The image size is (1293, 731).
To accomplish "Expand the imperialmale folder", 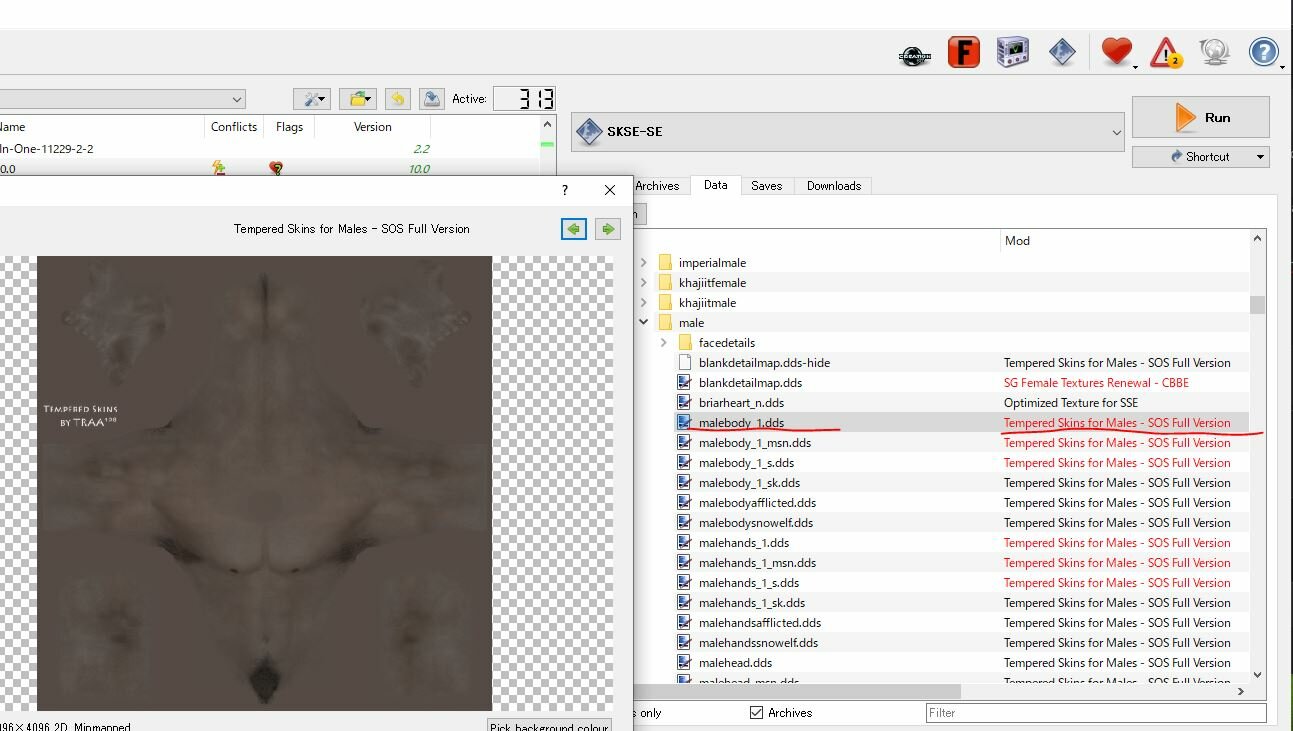I will (644, 262).
